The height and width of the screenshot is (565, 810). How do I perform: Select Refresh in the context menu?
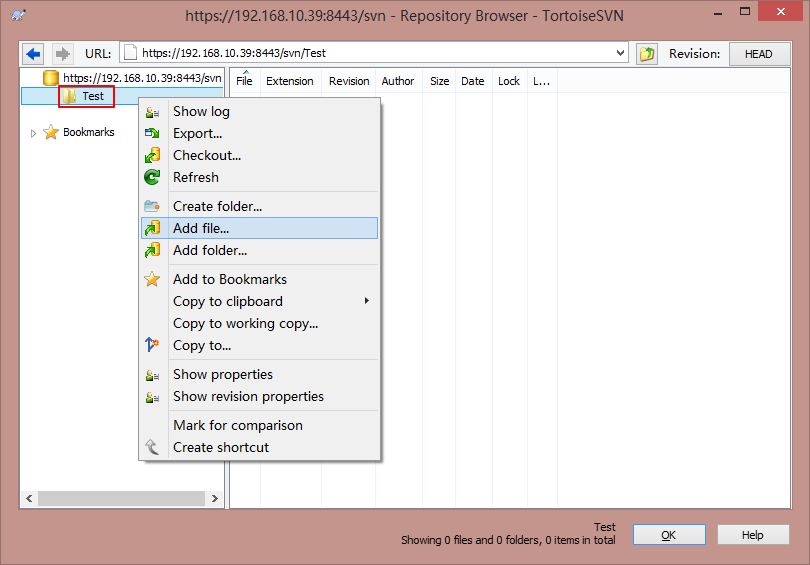click(259, 177)
